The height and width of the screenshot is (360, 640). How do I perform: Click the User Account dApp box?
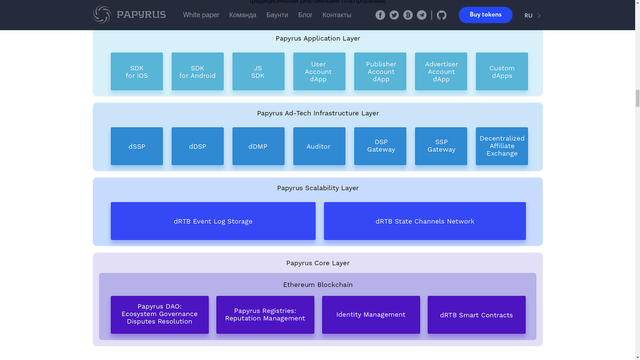pyautogui.click(x=319, y=71)
